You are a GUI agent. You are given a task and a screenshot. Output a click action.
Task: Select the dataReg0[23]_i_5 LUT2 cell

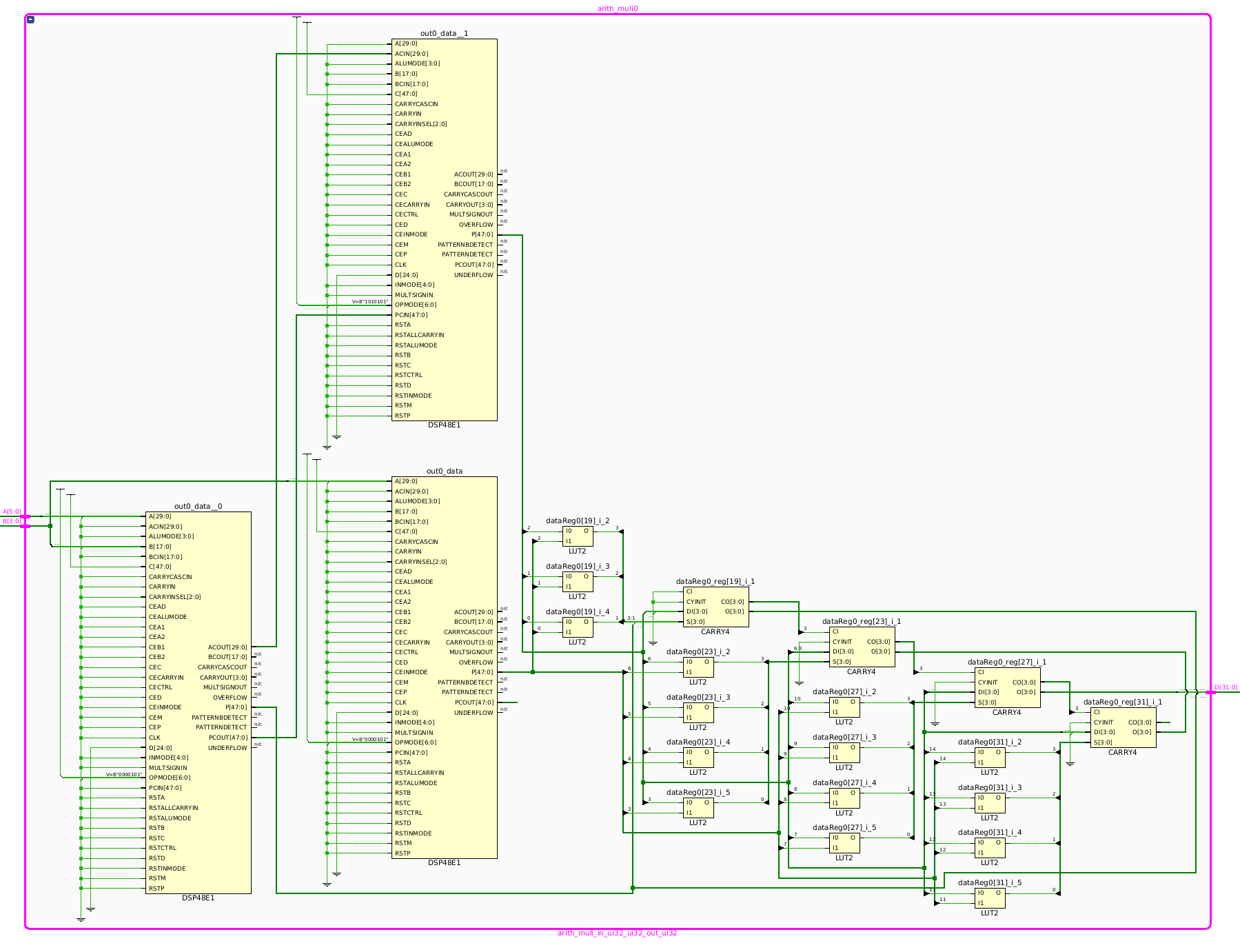[x=698, y=808]
